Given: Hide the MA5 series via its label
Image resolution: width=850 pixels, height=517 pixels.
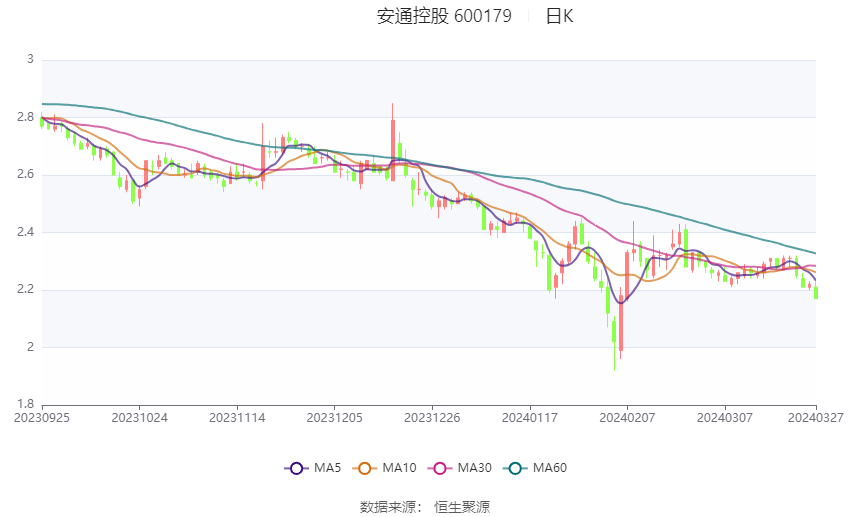Looking at the screenshot, I should click(x=327, y=468).
